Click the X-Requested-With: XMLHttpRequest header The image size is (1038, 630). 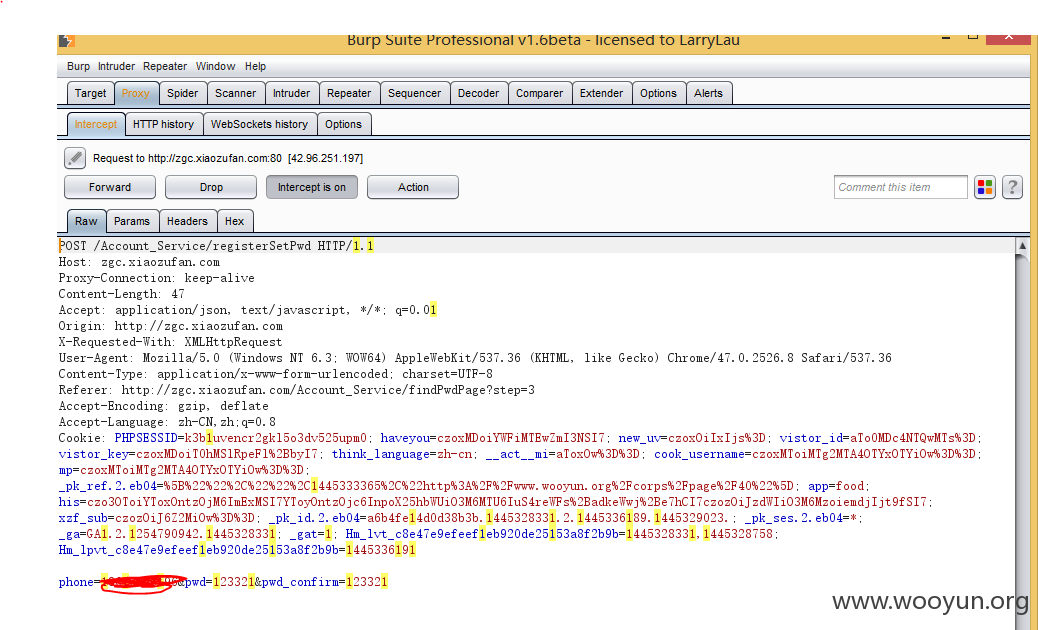coord(170,342)
